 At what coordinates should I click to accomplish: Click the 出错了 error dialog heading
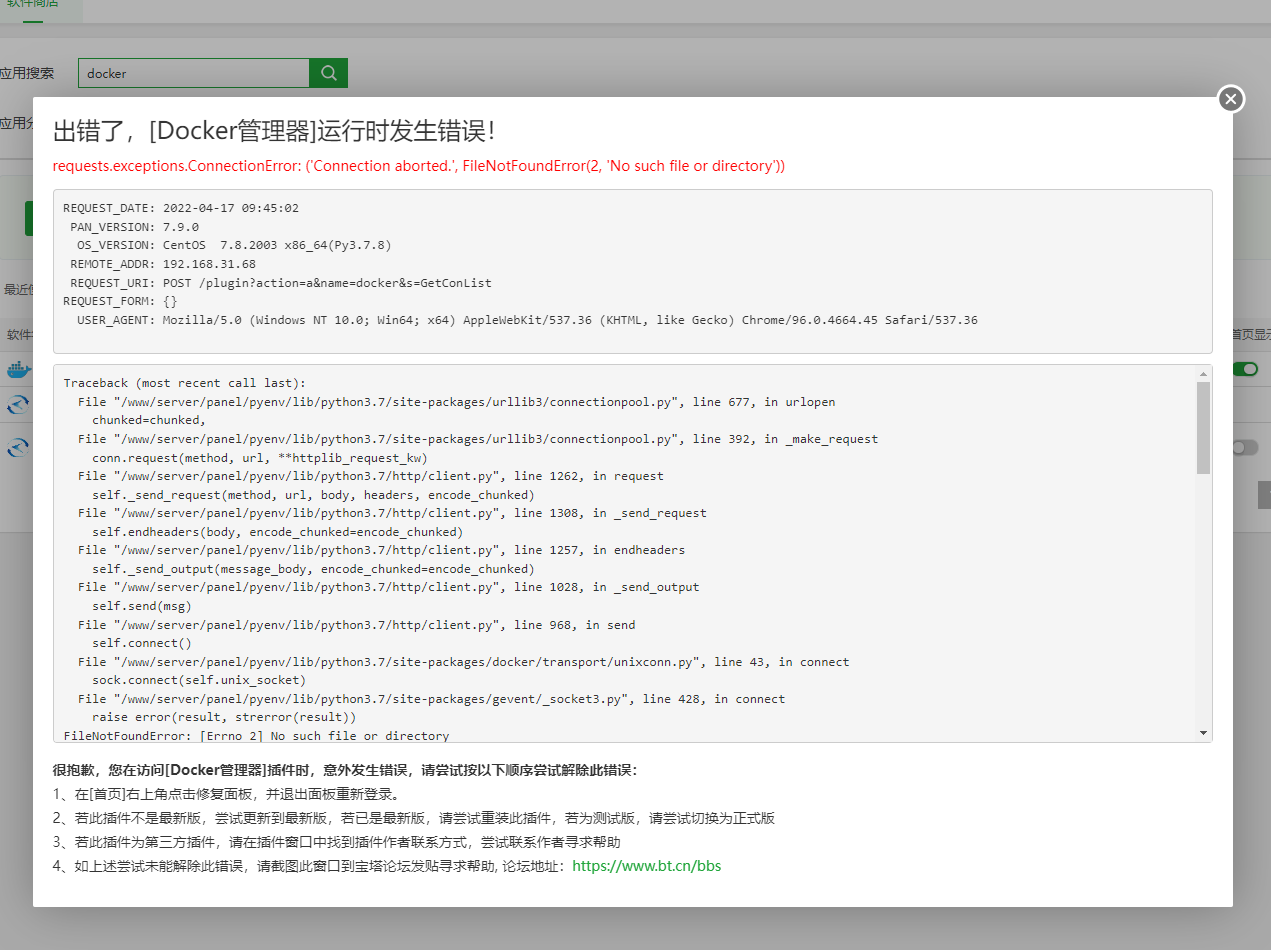pos(273,131)
